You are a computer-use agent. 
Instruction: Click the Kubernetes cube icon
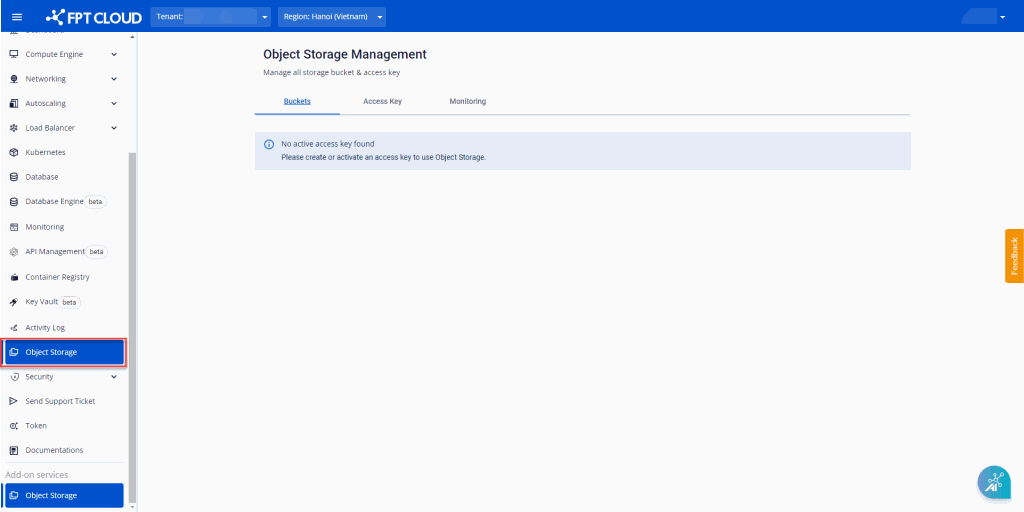click(14, 152)
